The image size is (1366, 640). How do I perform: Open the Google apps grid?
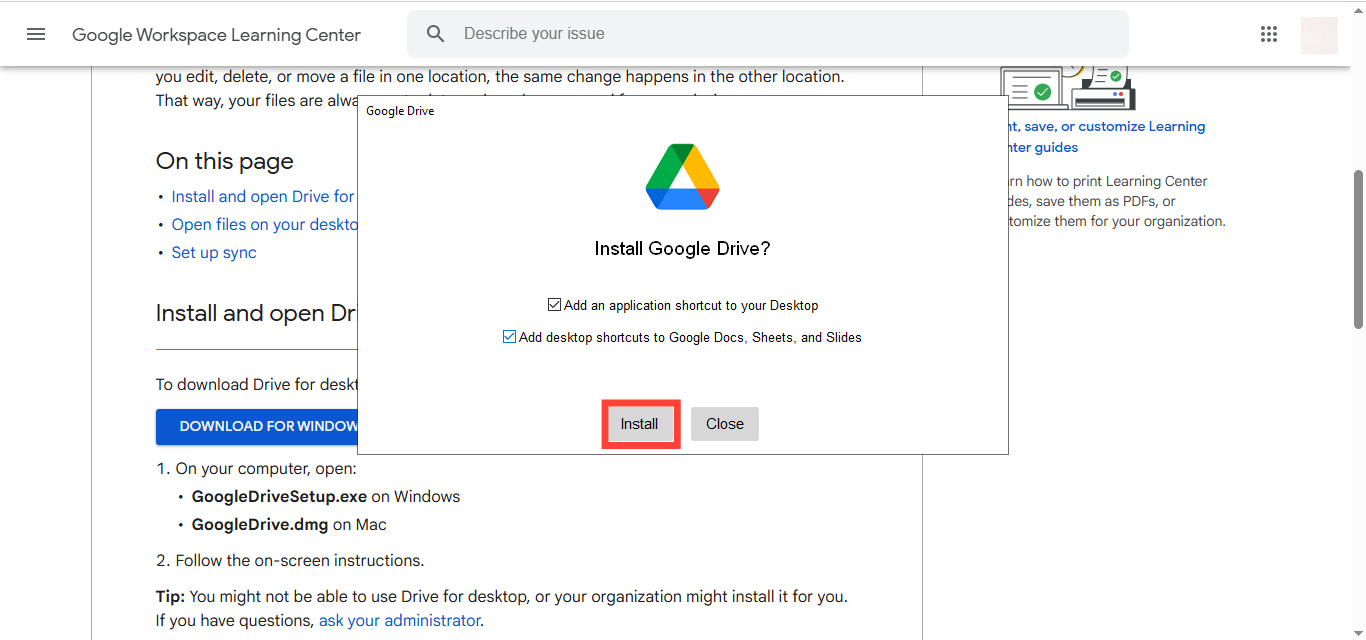(1269, 34)
